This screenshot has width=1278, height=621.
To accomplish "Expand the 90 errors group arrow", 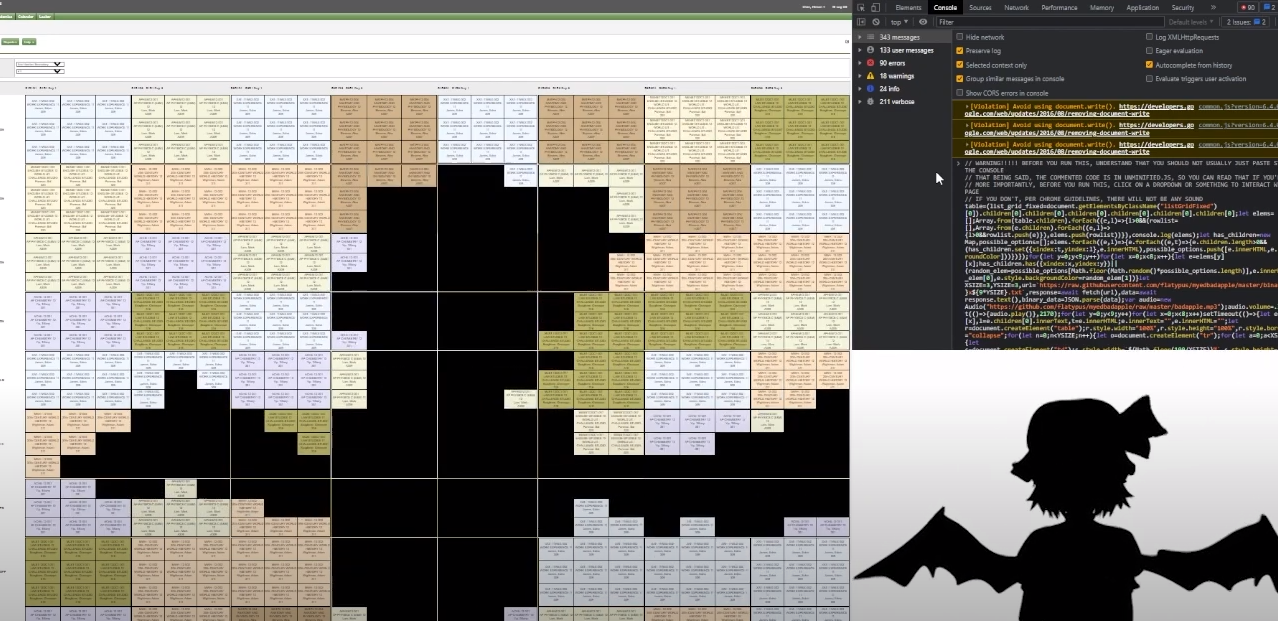I will 859,63.
